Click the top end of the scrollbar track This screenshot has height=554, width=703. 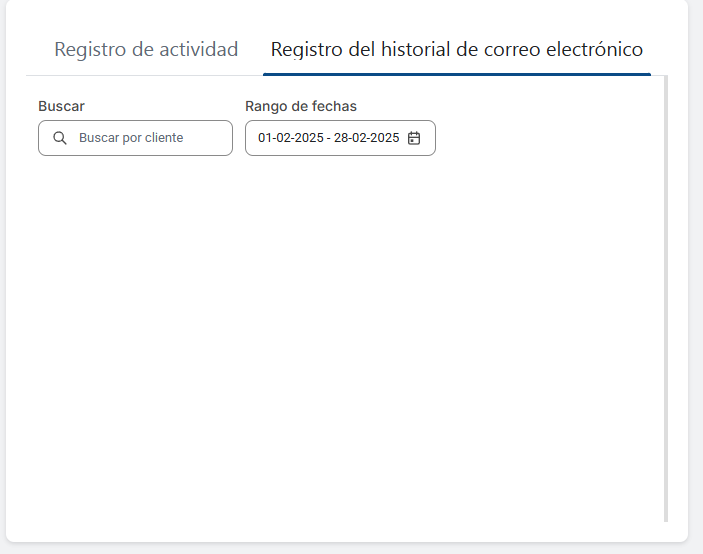[666, 80]
